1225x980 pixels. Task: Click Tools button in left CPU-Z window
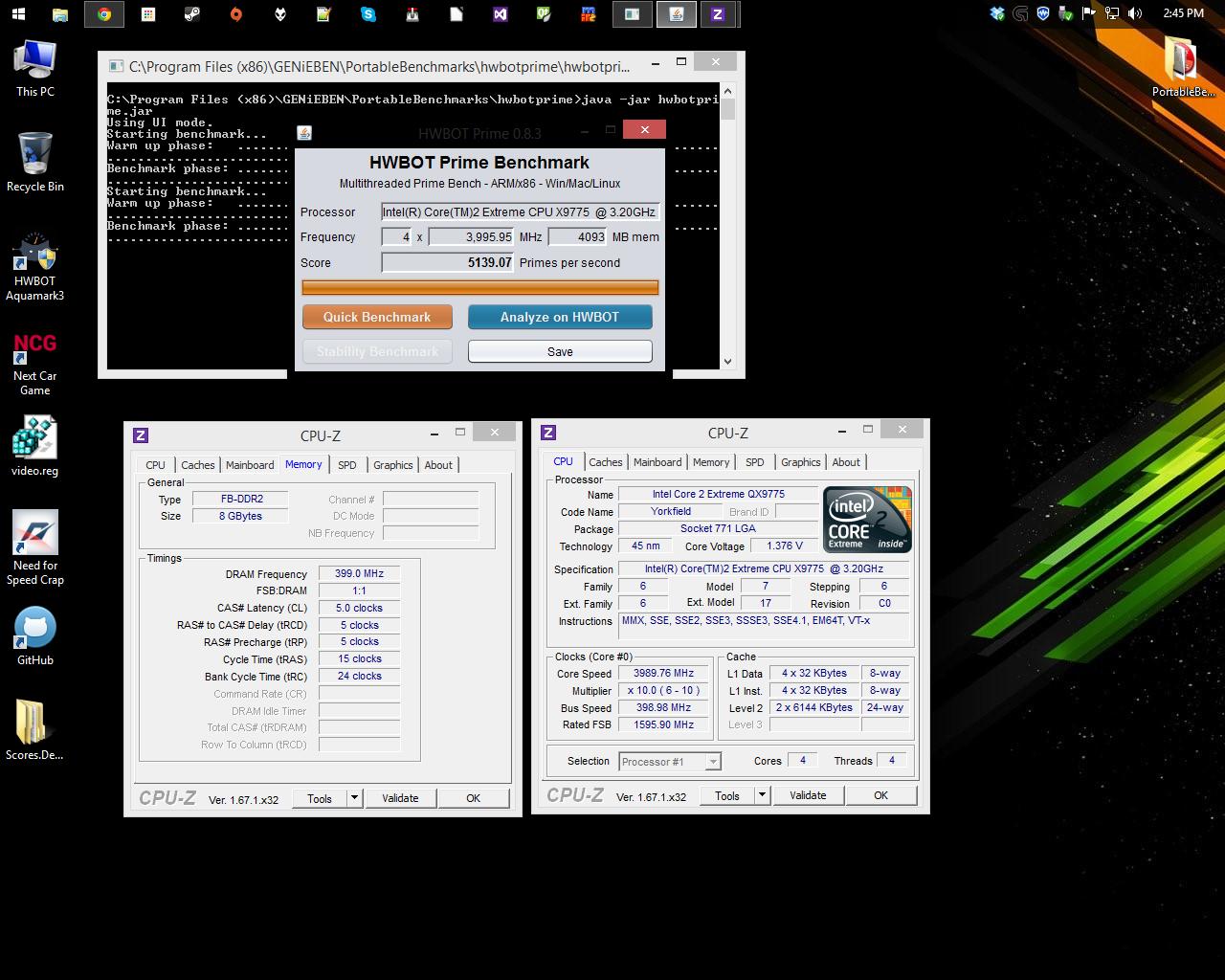320,798
